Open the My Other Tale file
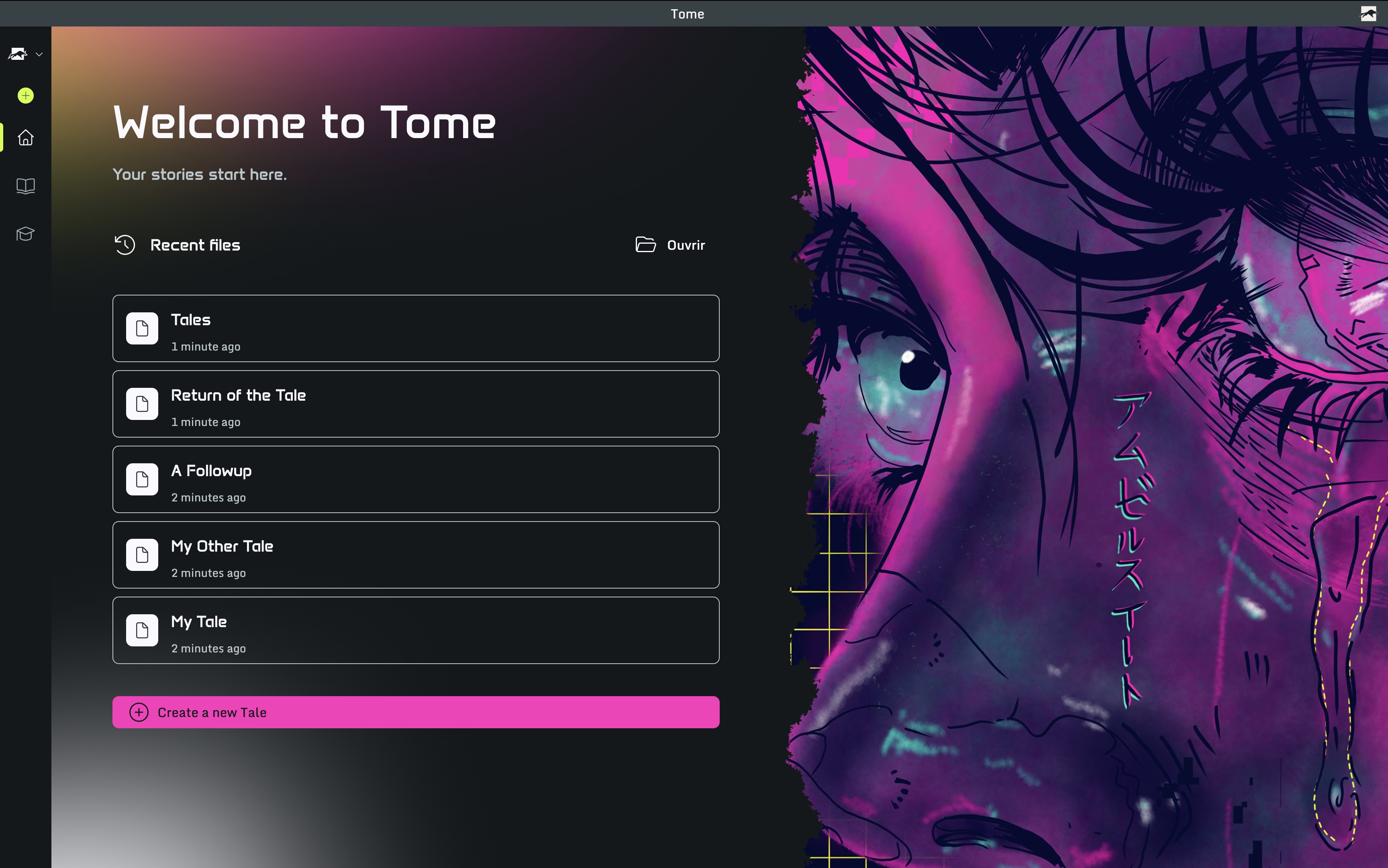 click(416, 554)
